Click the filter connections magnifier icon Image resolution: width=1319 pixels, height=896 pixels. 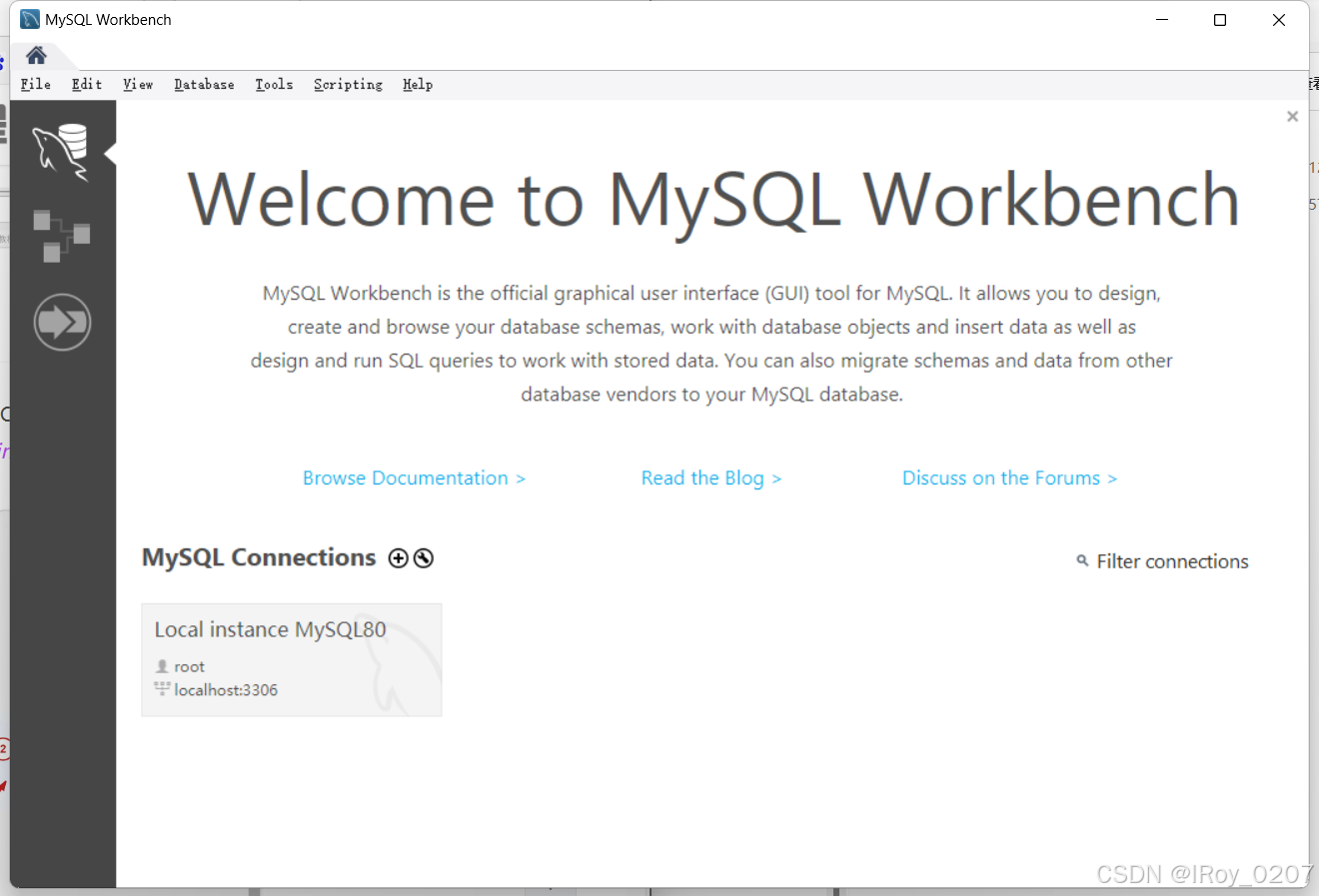click(x=1082, y=561)
